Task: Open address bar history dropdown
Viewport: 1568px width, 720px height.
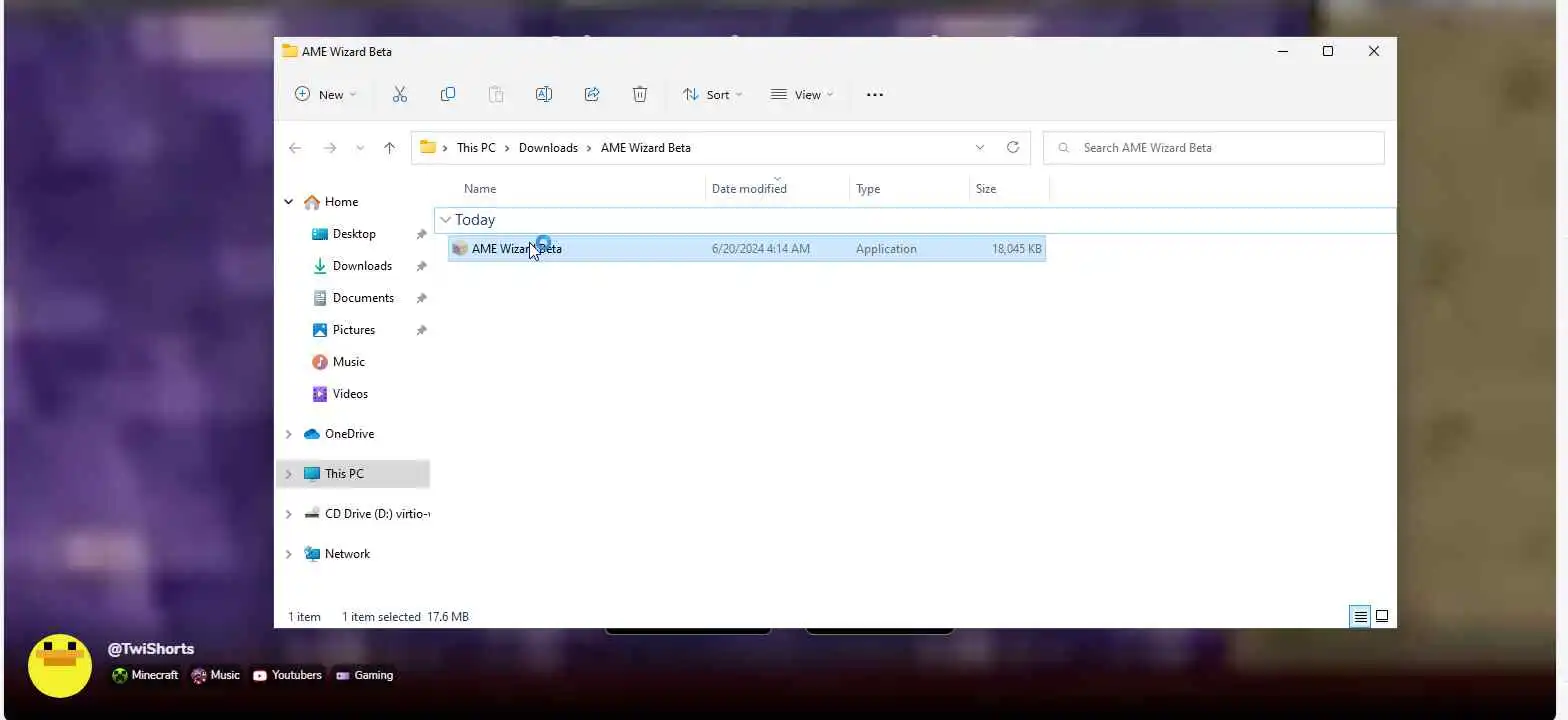Action: pos(980,147)
